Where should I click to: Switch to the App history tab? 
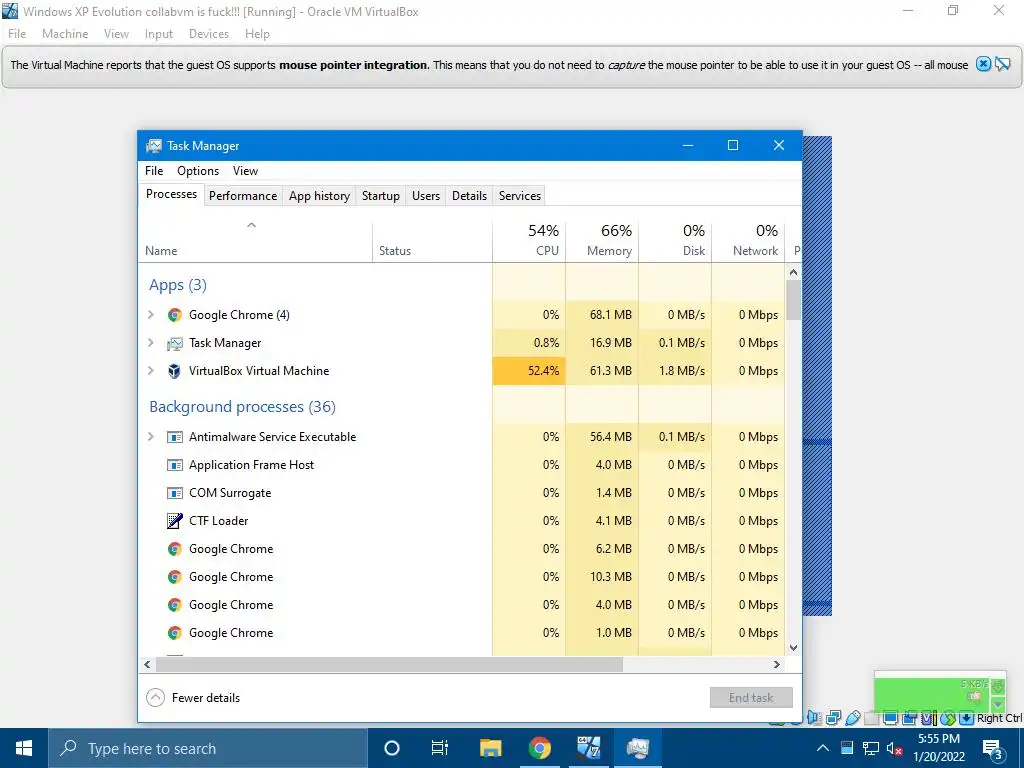tap(319, 196)
